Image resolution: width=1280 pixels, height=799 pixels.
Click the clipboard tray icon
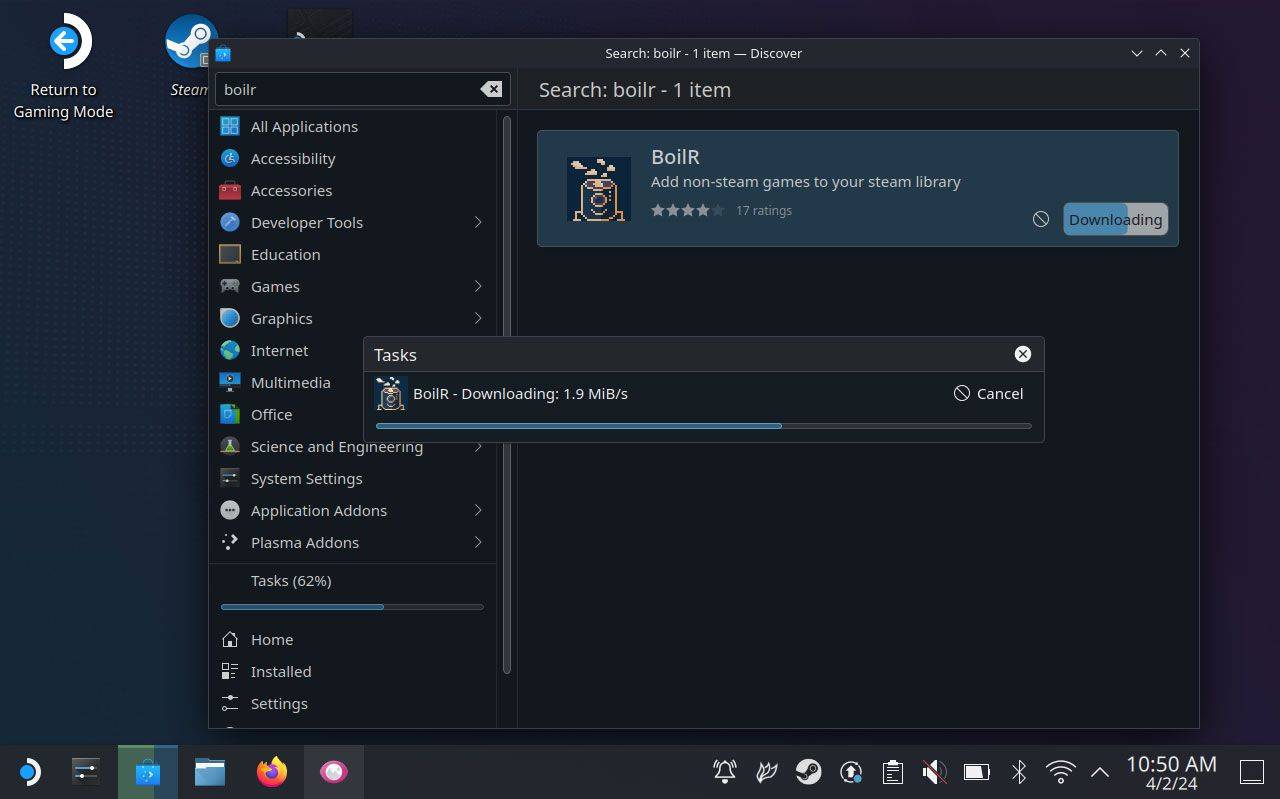click(x=893, y=771)
